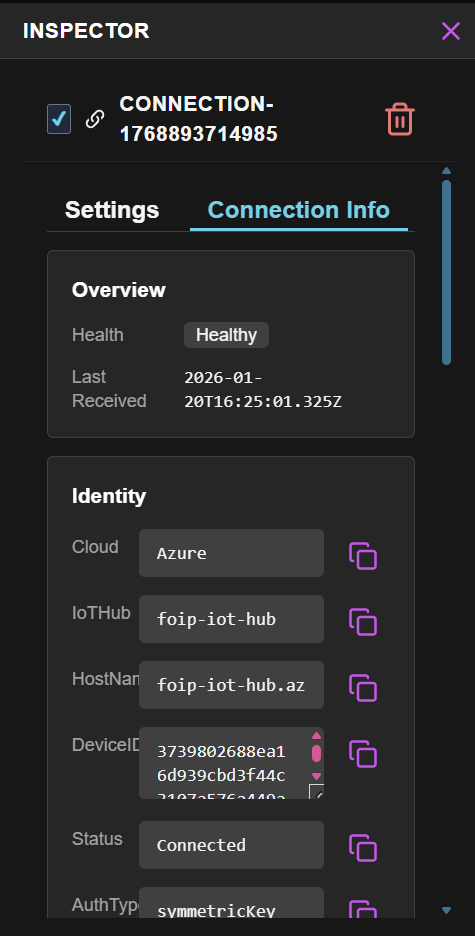Copy the Cloud value Azure
The height and width of the screenshot is (936, 475).
click(363, 556)
